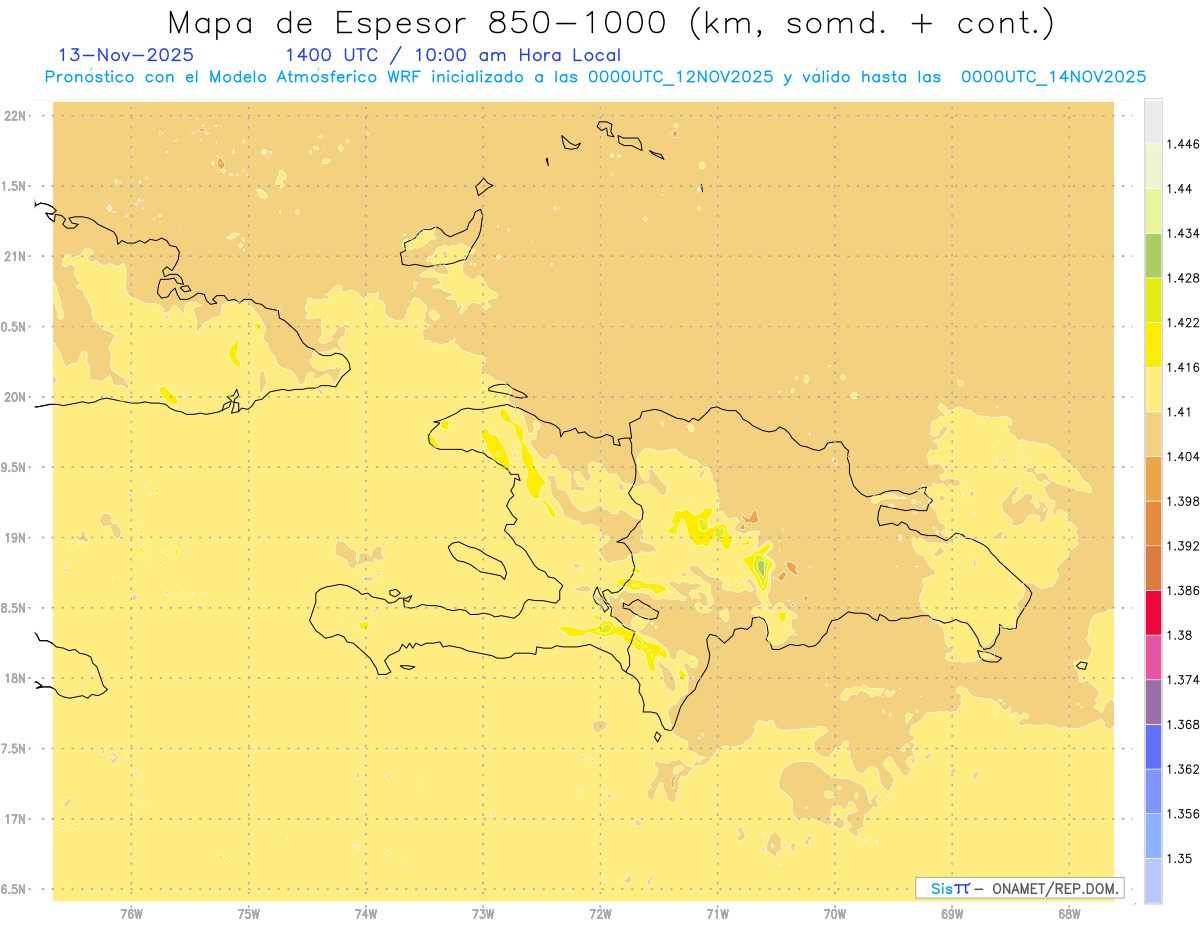Click the '70W' longitude label
This screenshot has width=1200, height=927.
pos(835,915)
